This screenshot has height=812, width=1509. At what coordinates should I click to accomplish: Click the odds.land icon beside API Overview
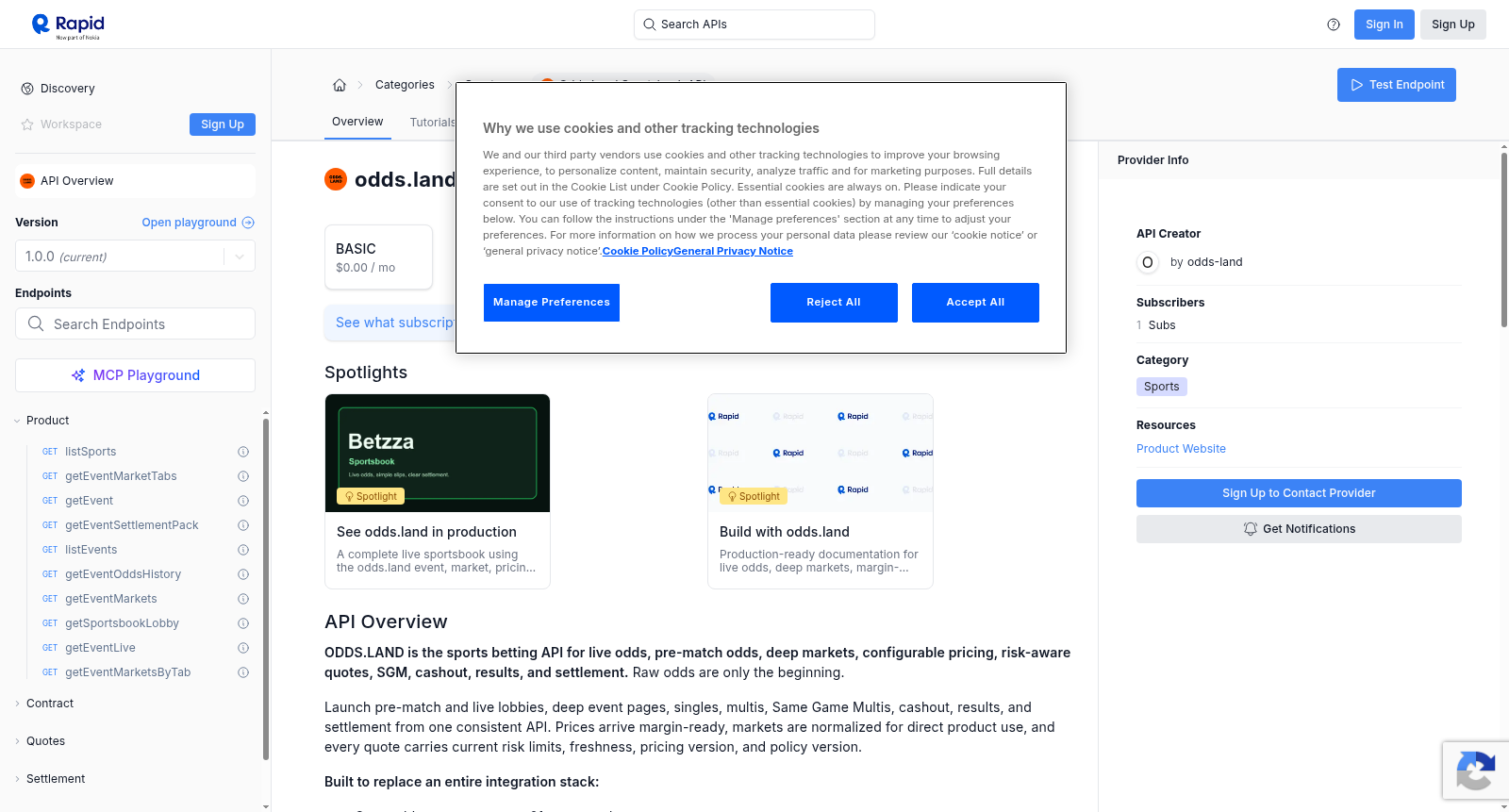click(x=27, y=181)
